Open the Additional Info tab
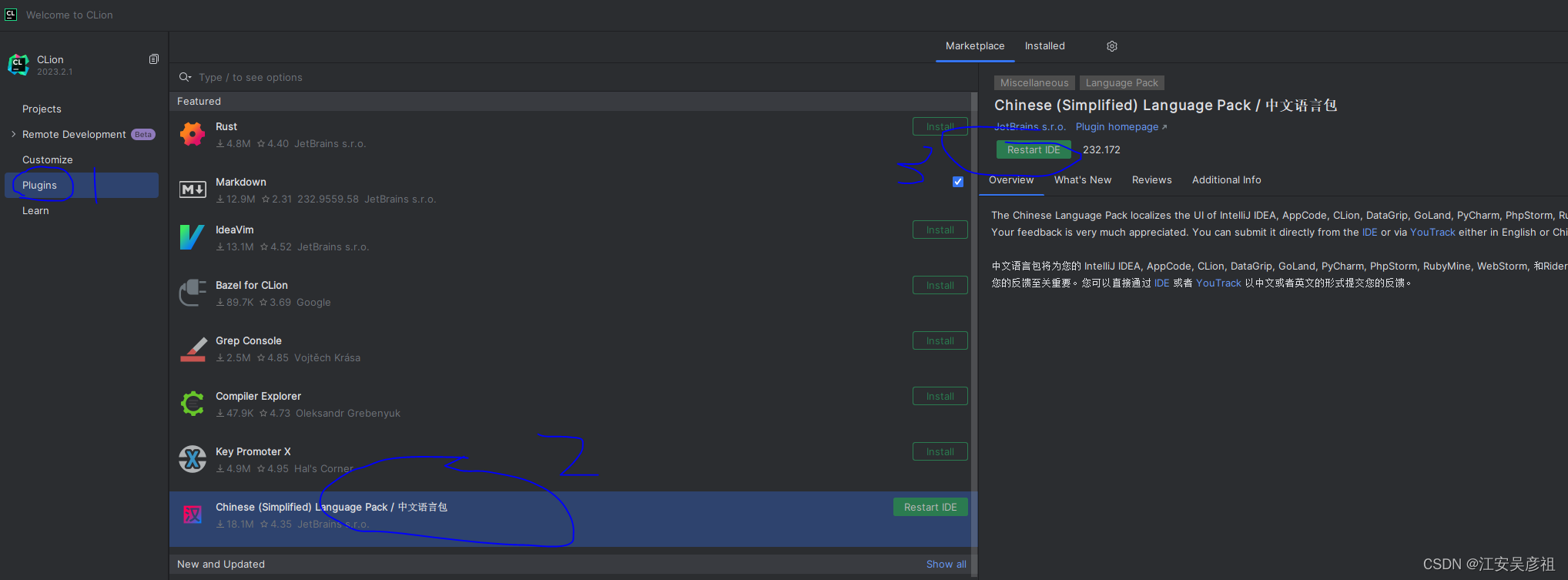Screen dimensions: 1568x580 1227,179
